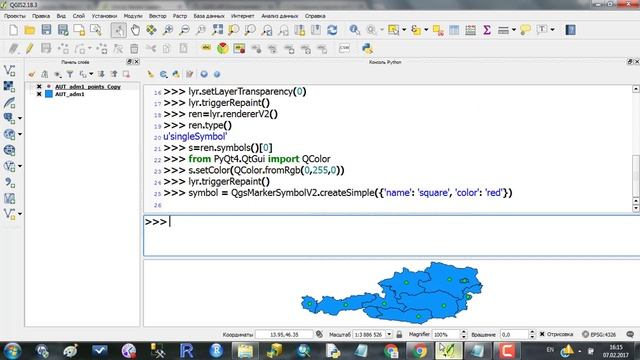Clear the Python console with the broom icon
The height and width of the screenshot is (360, 640).
click(151, 74)
